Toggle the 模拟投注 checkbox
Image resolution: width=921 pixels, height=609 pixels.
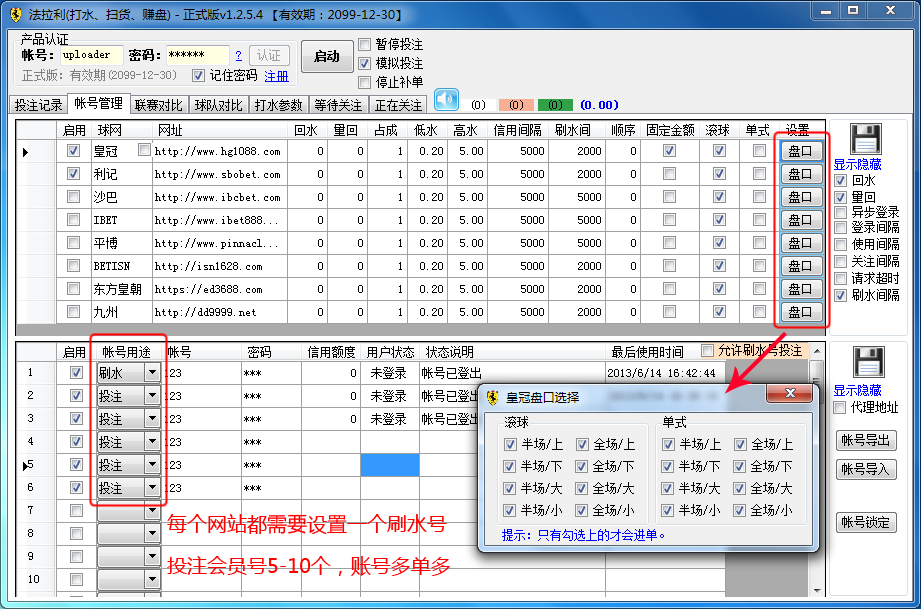[366, 64]
